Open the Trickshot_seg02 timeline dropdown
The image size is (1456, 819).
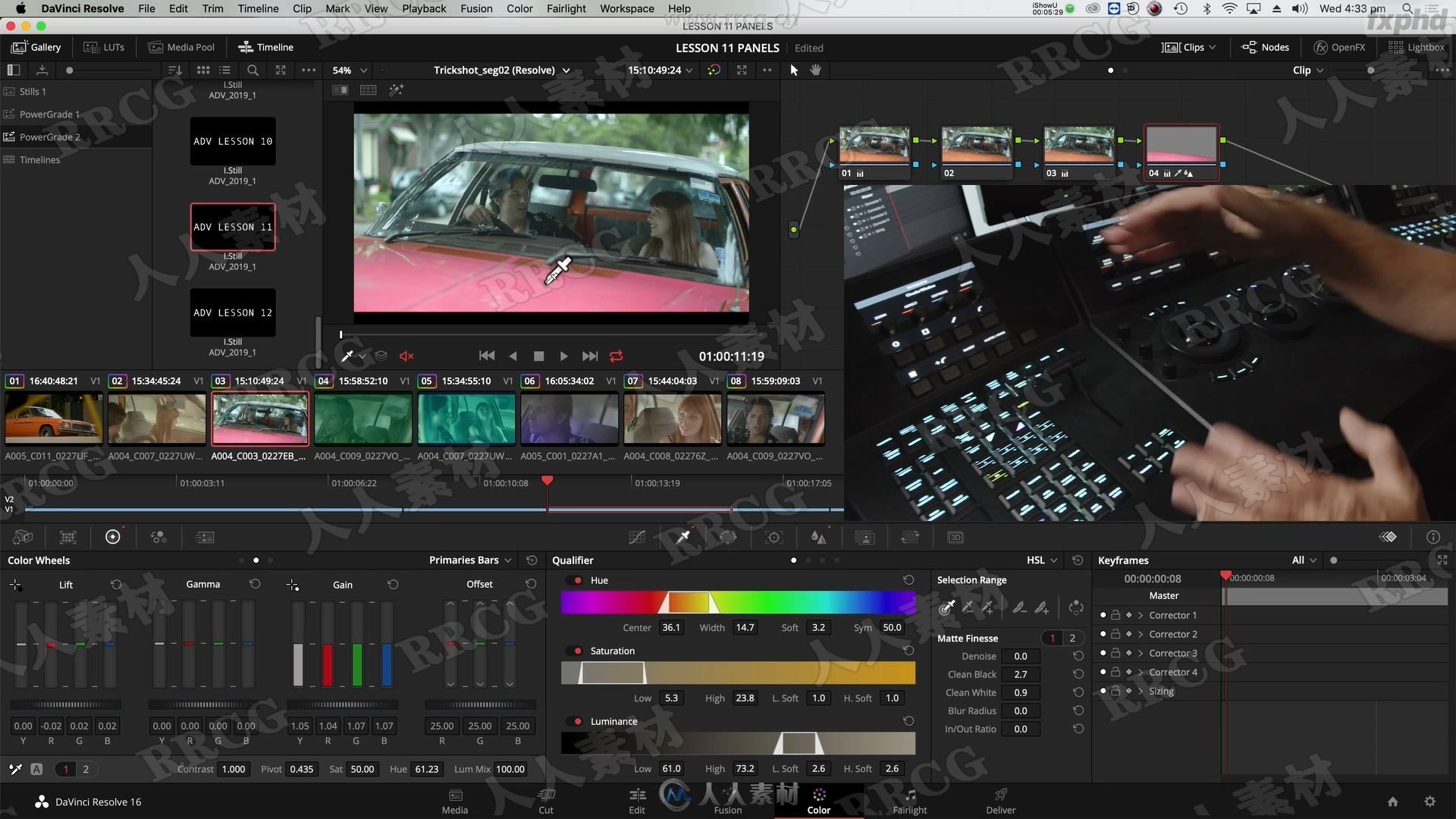tap(502, 70)
